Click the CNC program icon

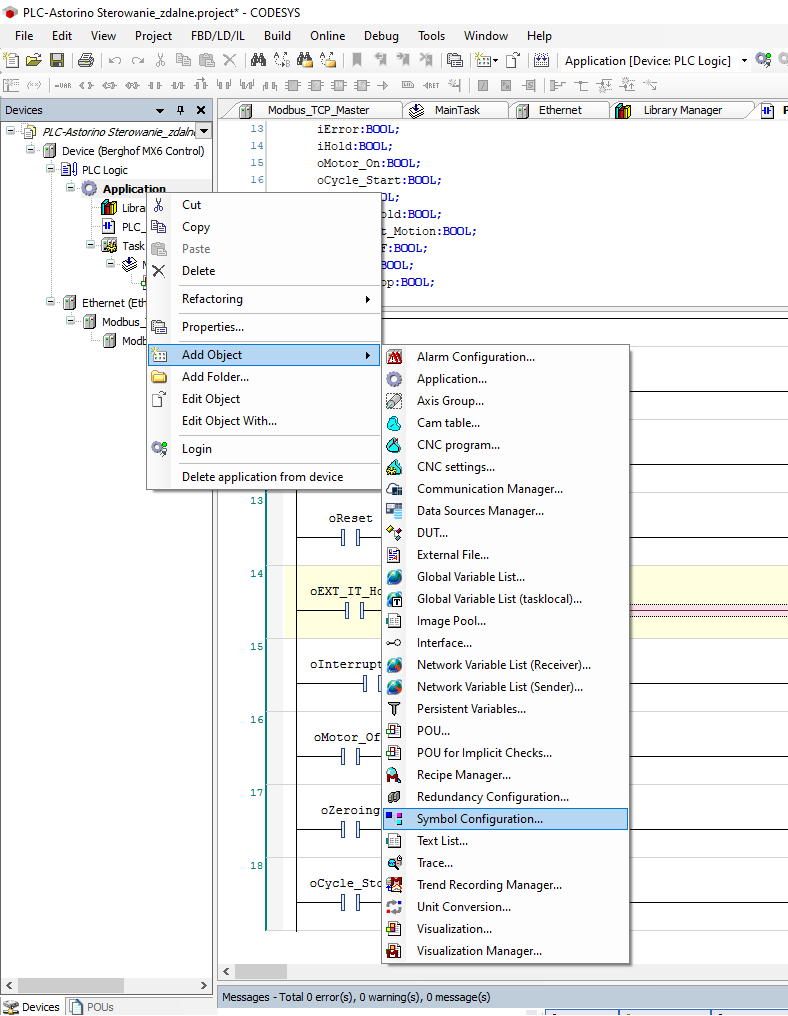(x=394, y=445)
